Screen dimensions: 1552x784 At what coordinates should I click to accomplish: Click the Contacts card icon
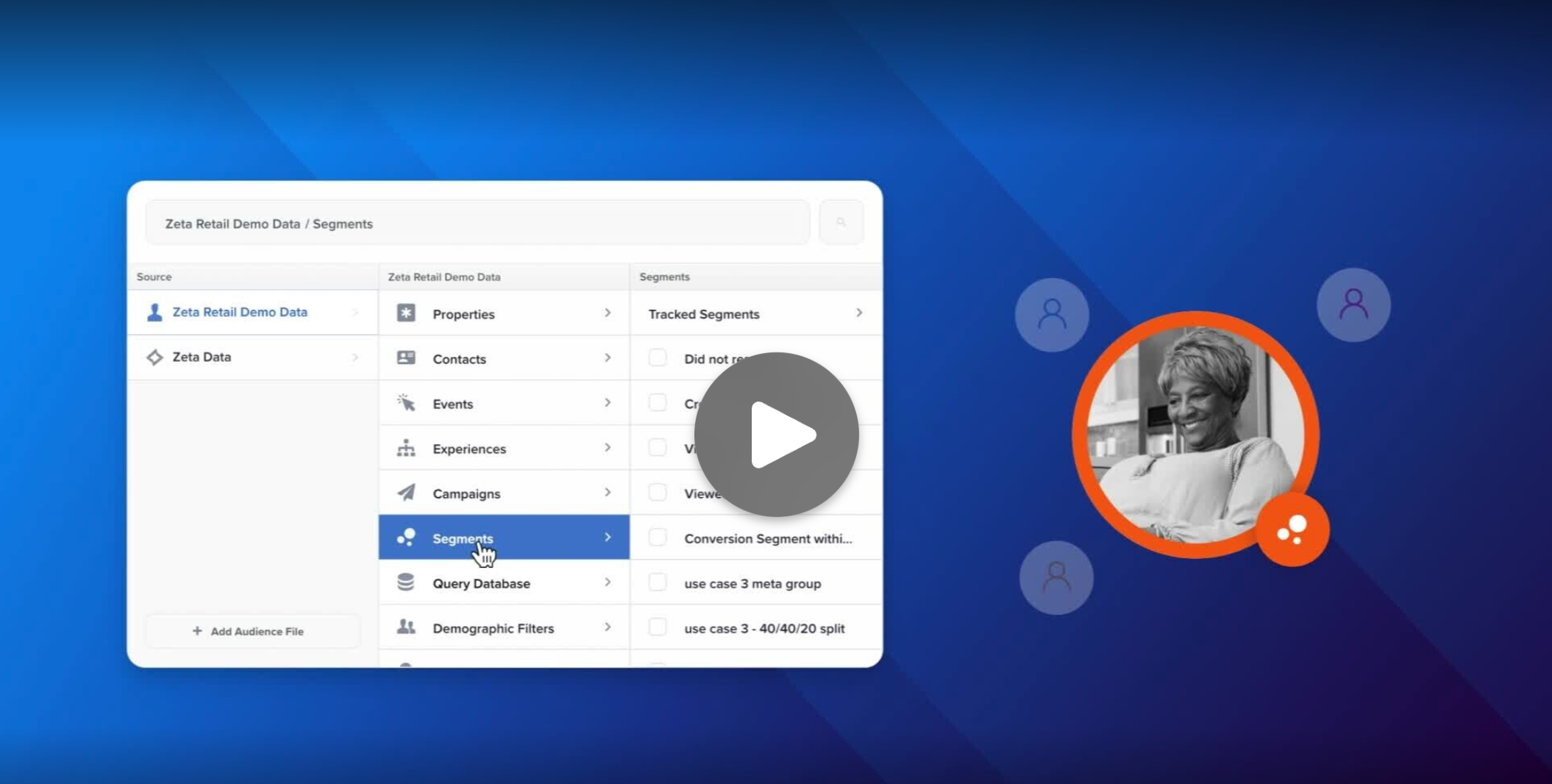tap(406, 358)
